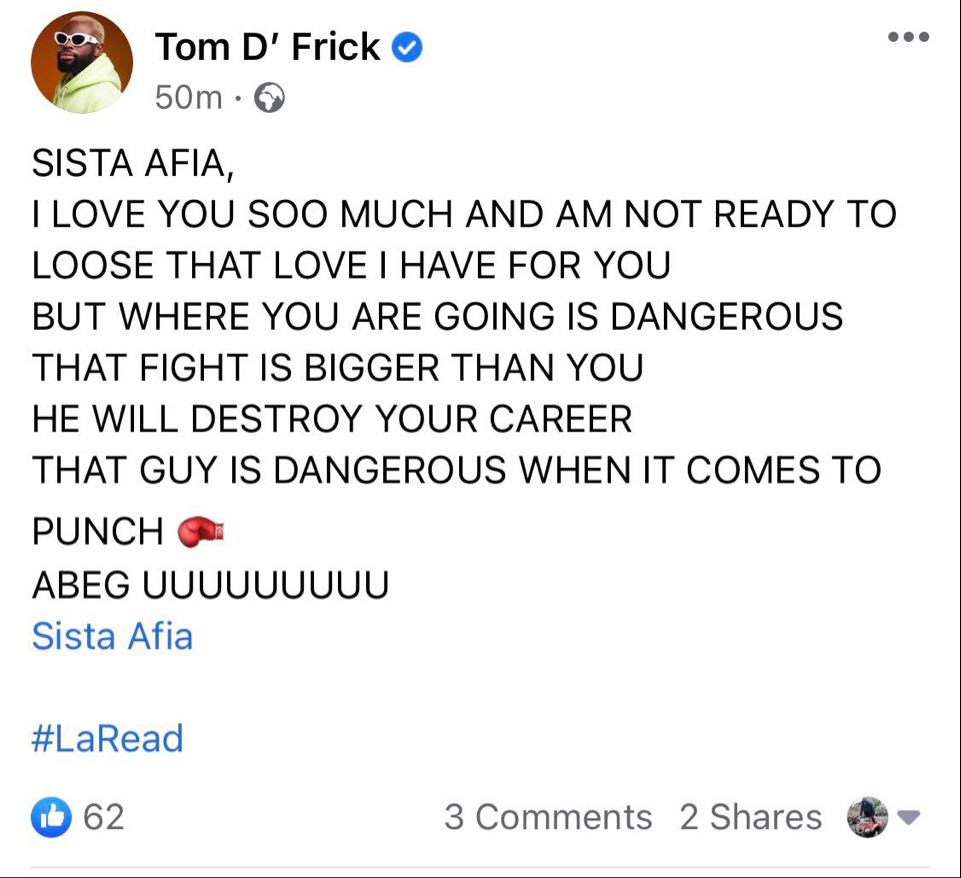961x878 pixels.
Task: Open the post's three-dot options menu
Action: point(909,38)
